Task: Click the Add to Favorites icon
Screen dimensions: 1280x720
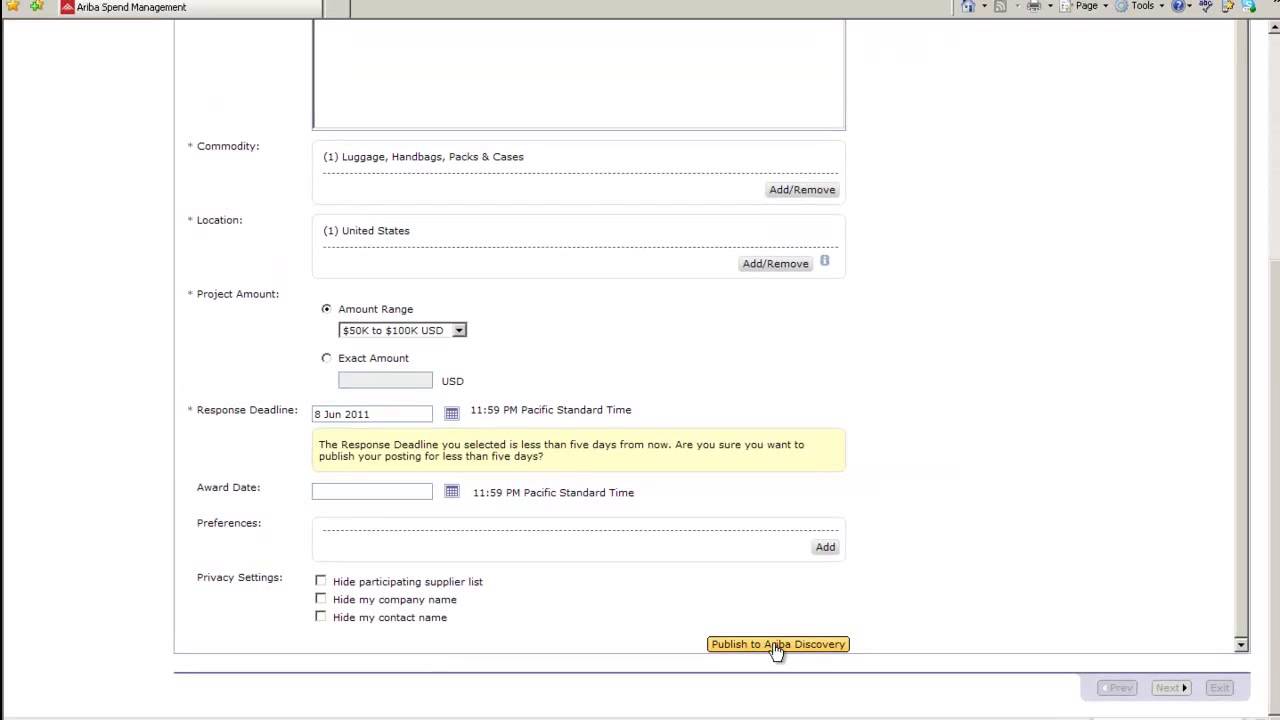Action: [x=37, y=6]
